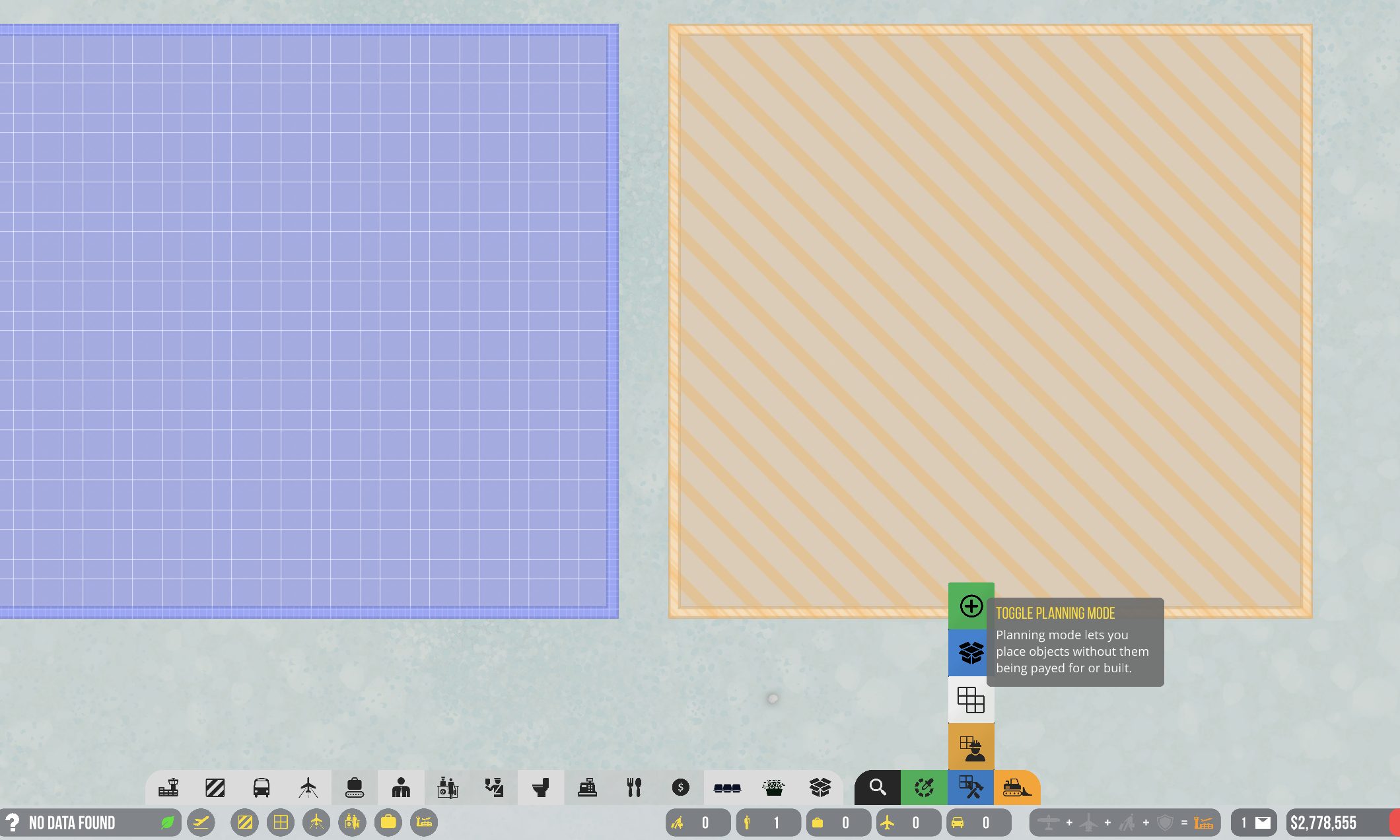
Task: Toggle the yellow luggage overlay button
Action: coord(388,822)
